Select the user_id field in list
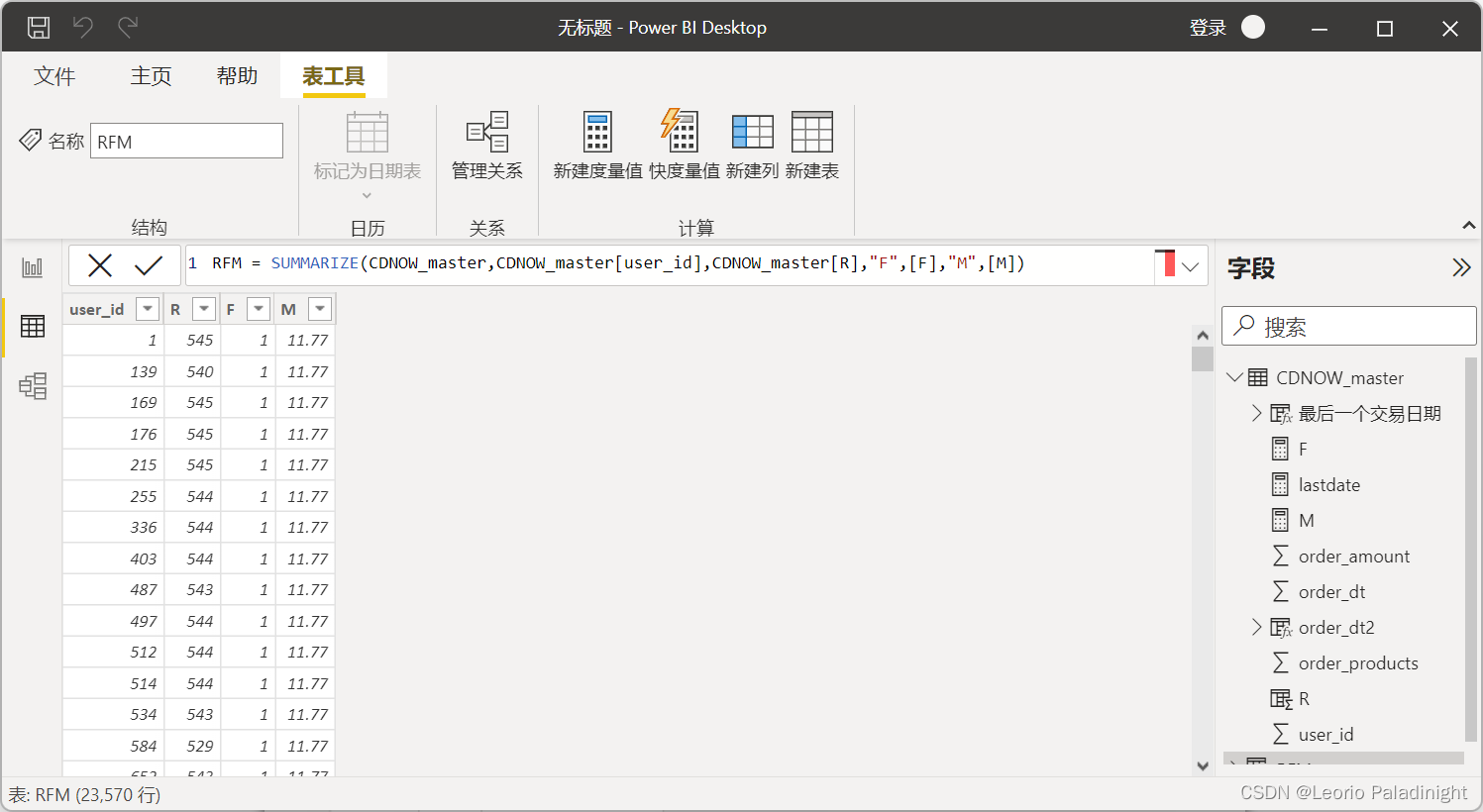Screen dimensions: 1483x812 [x=1325, y=735]
